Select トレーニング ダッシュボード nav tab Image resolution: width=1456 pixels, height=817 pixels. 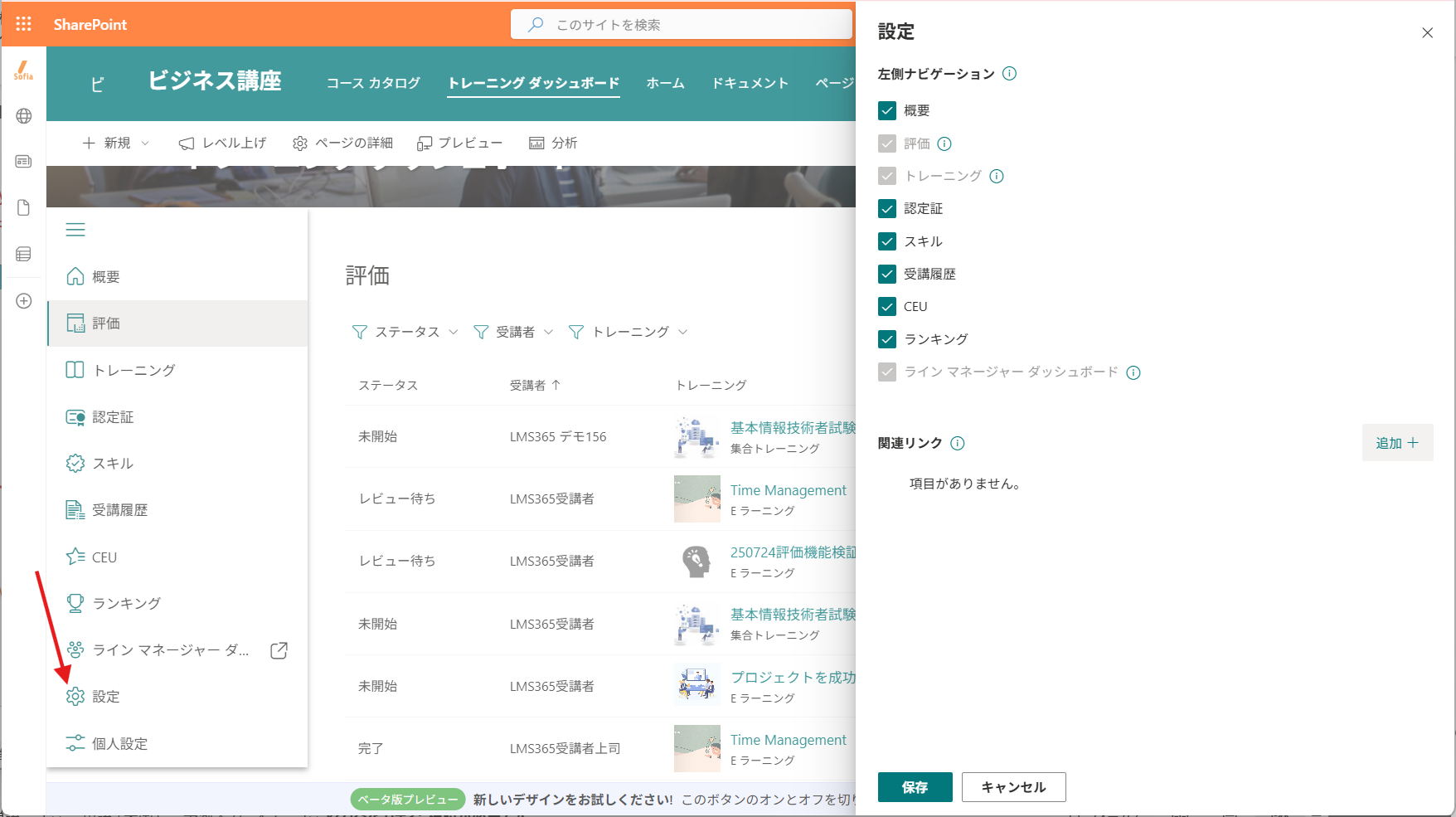click(x=533, y=83)
